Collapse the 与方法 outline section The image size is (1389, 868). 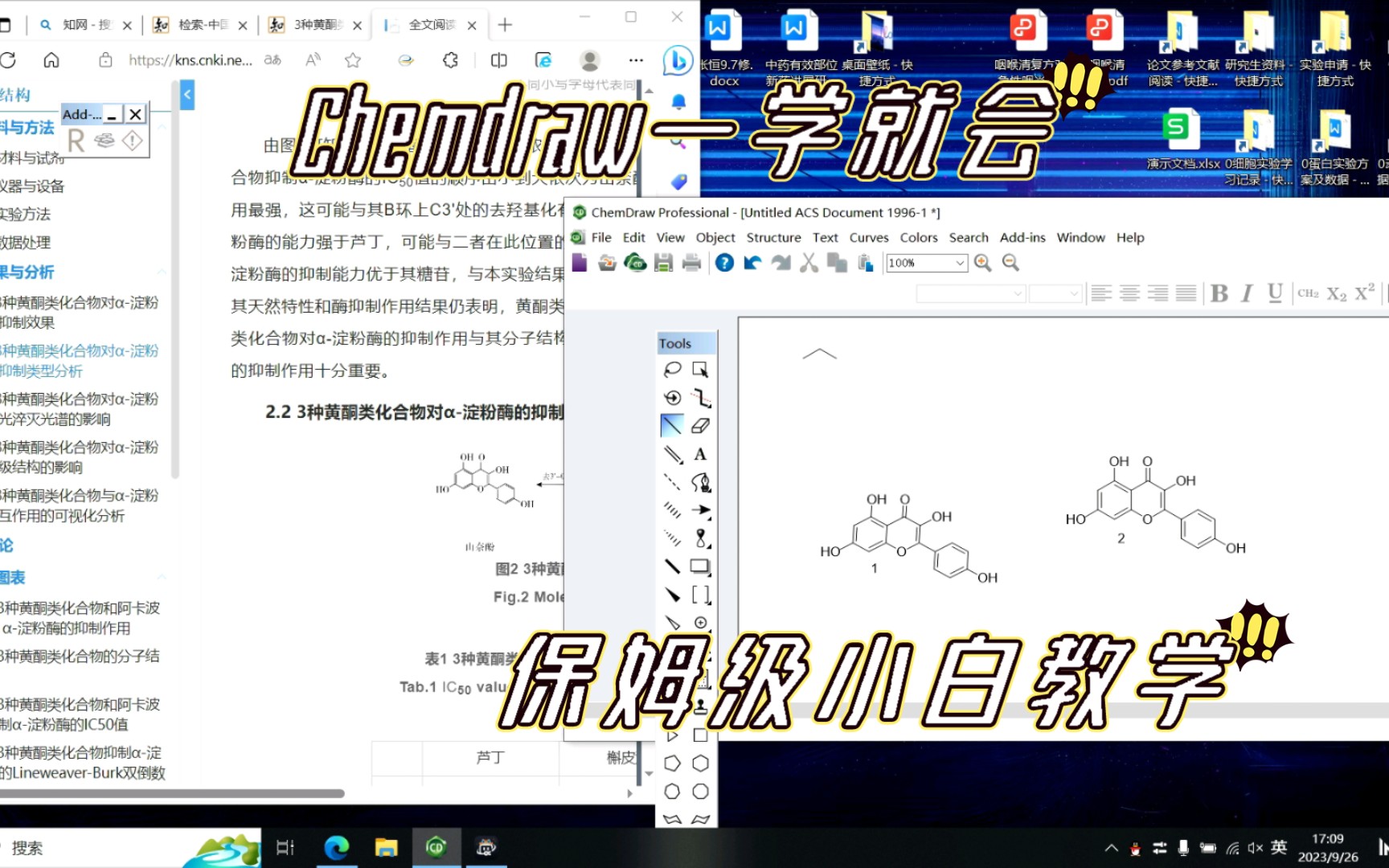[162, 127]
